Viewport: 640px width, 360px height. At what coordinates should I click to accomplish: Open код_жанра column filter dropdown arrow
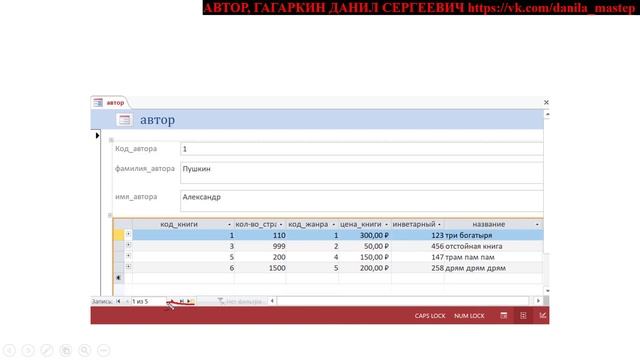(333, 224)
